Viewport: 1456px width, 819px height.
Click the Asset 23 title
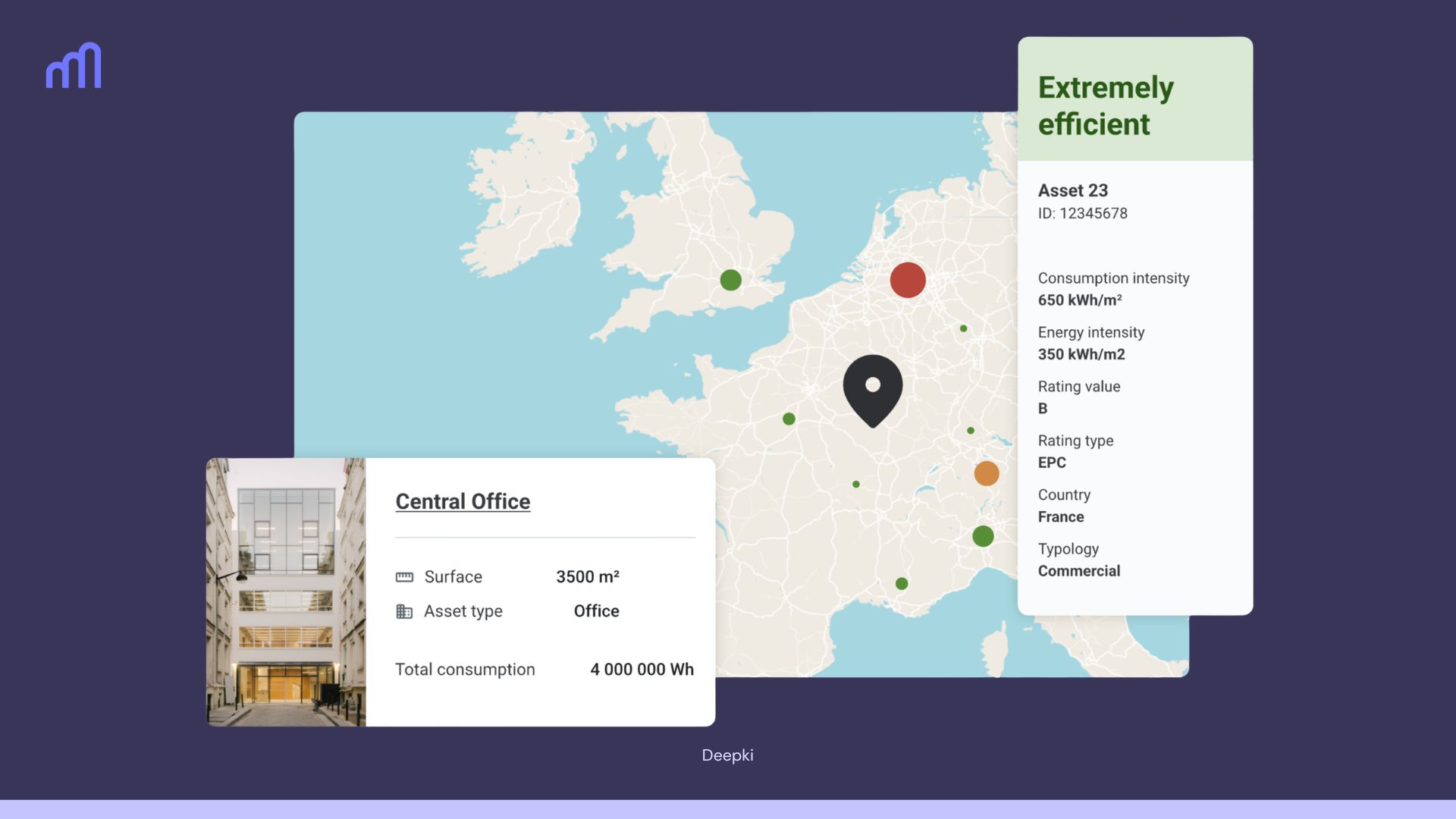click(1072, 190)
